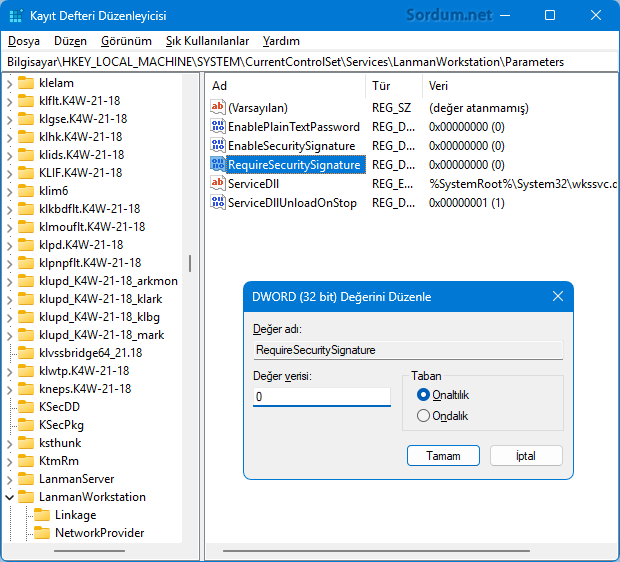Select the KtmRm folder icon
620x562 pixels.
26,461
